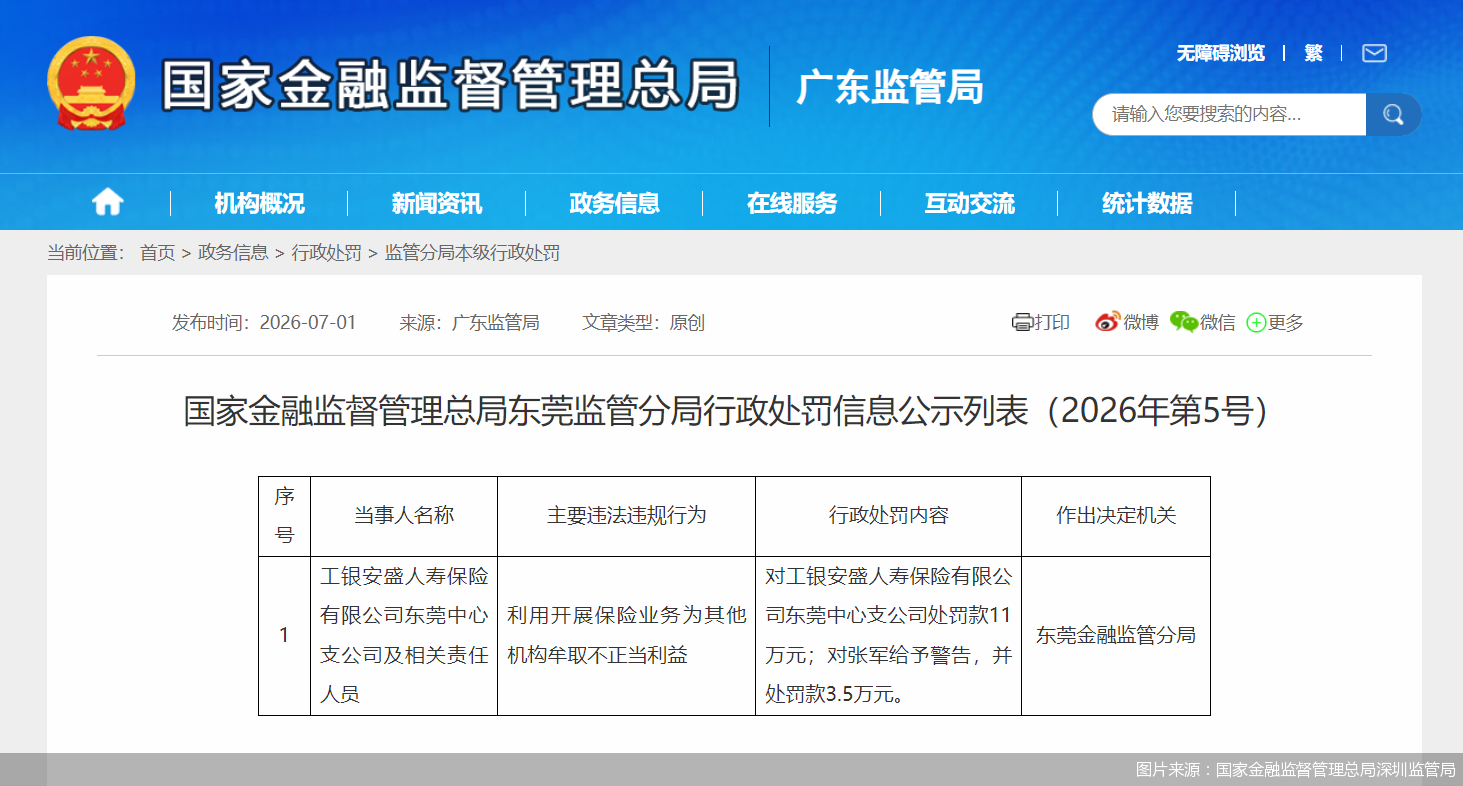This screenshot has width=1463, height=786.
Task: Click 微博 share label
Action: pyautogui.click(x=1141, y=322)
